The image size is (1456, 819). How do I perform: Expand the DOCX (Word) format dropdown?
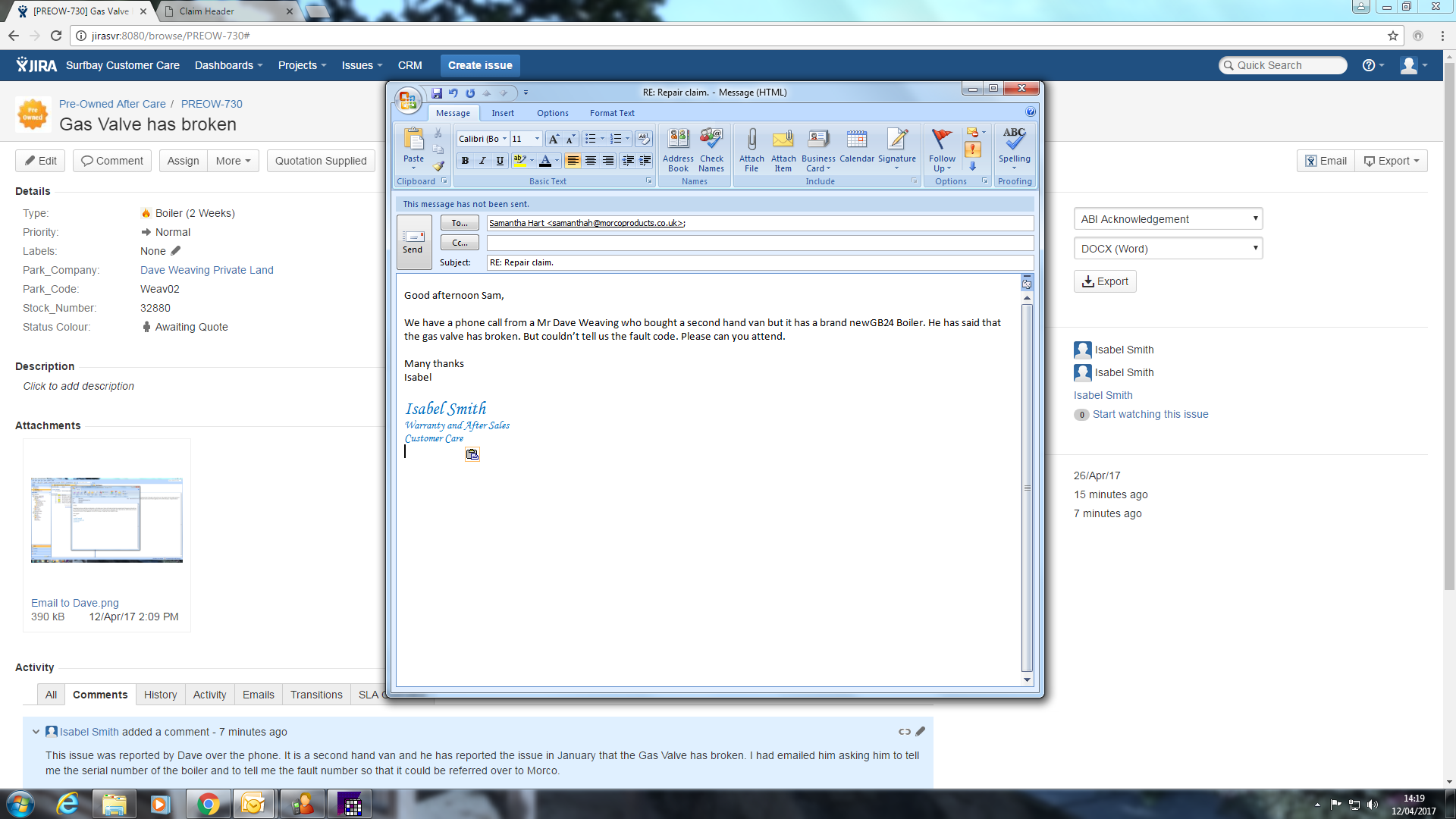tap(1168, 249)
